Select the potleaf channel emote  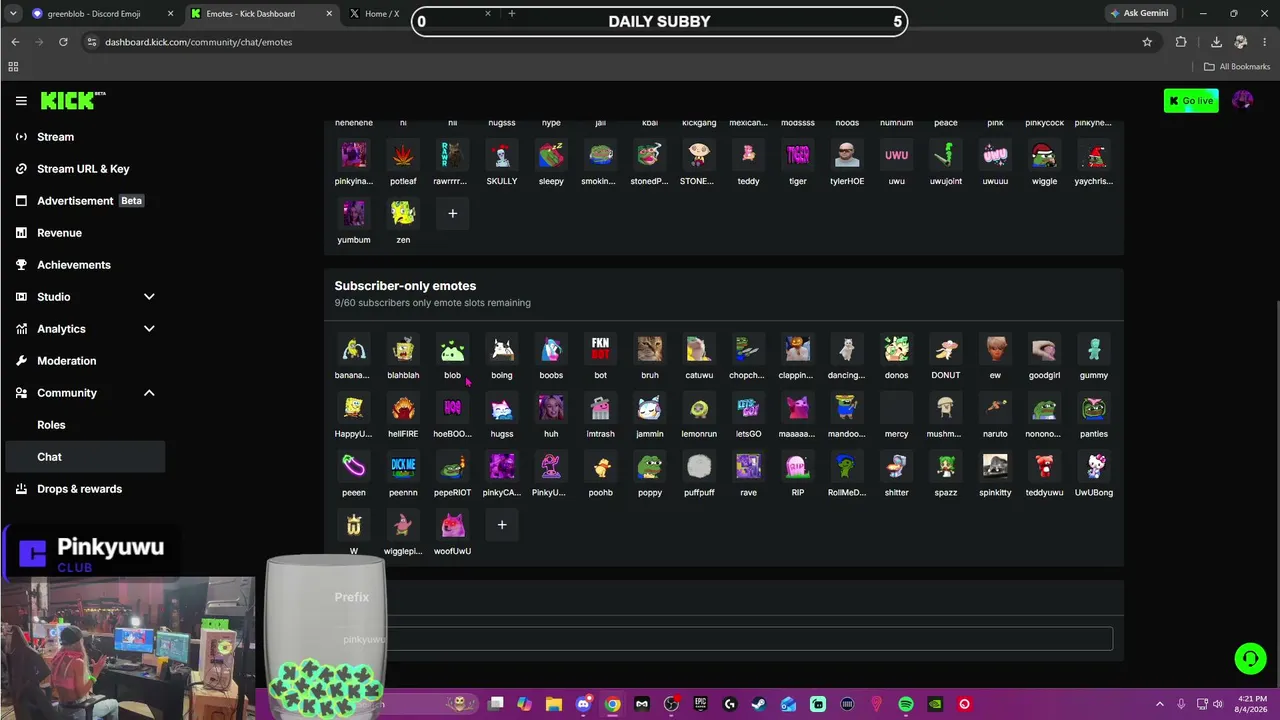pos(403,155)
